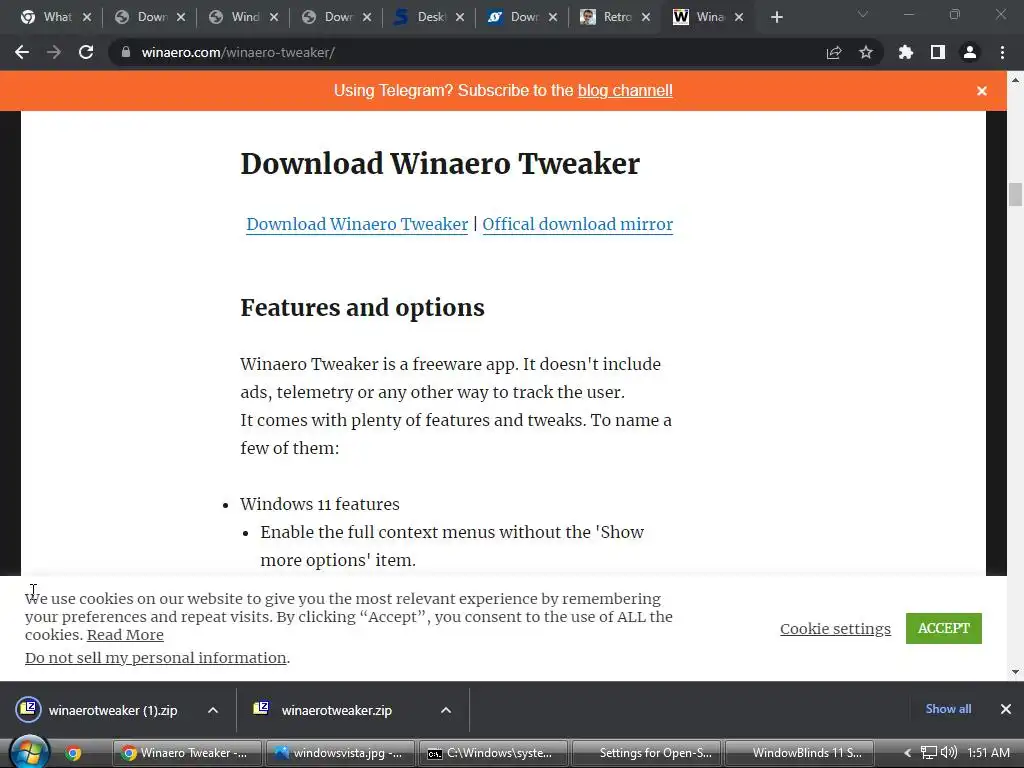
Task: Go back to the previous page
Action: [x=22, y=52]
